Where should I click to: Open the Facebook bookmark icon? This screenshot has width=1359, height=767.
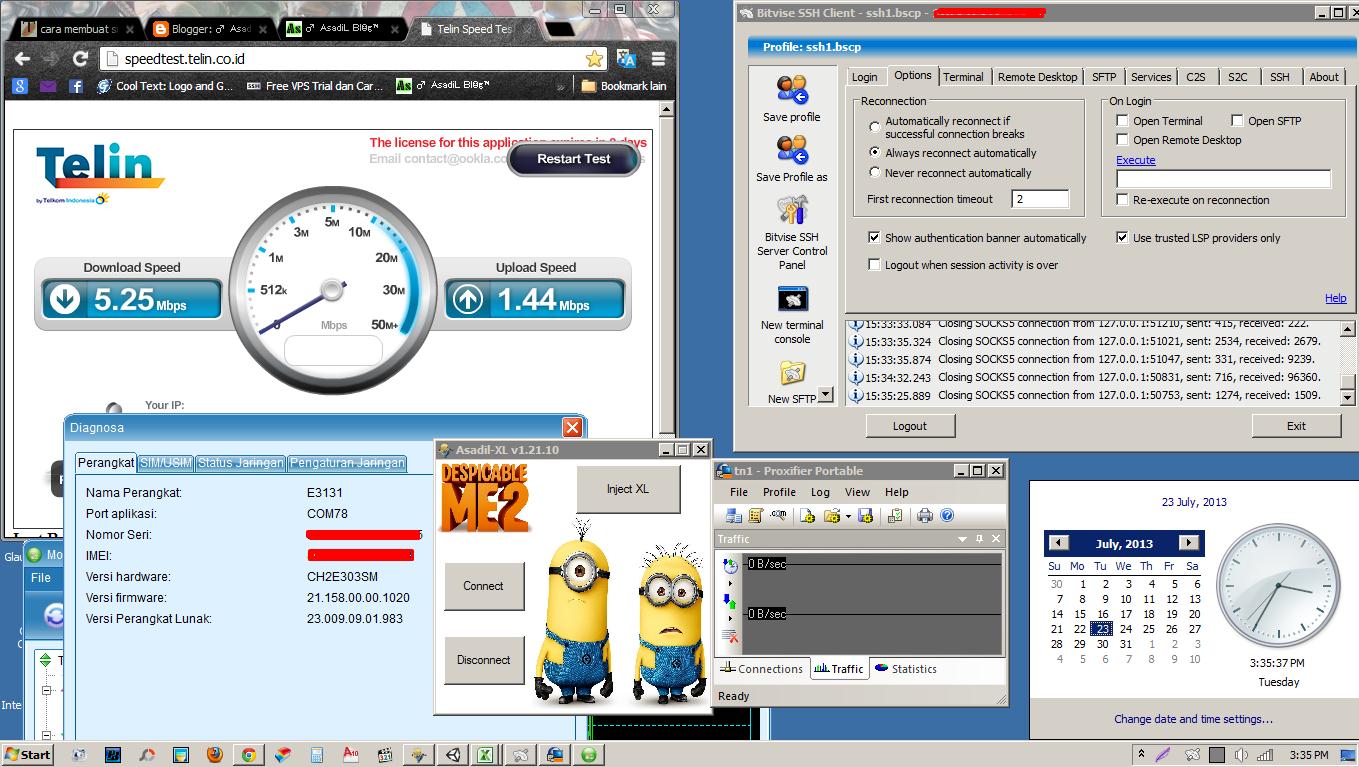click(x=76, y=86)
